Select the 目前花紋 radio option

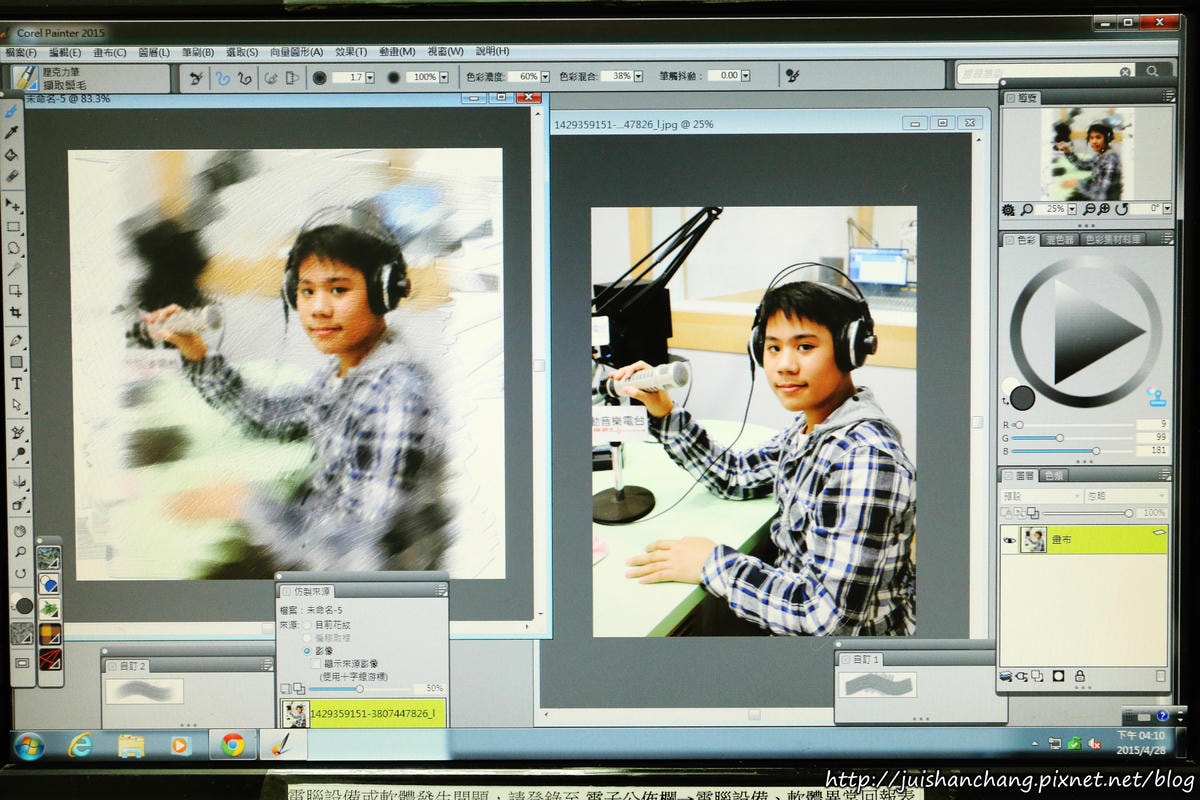[x=308, y=625]
